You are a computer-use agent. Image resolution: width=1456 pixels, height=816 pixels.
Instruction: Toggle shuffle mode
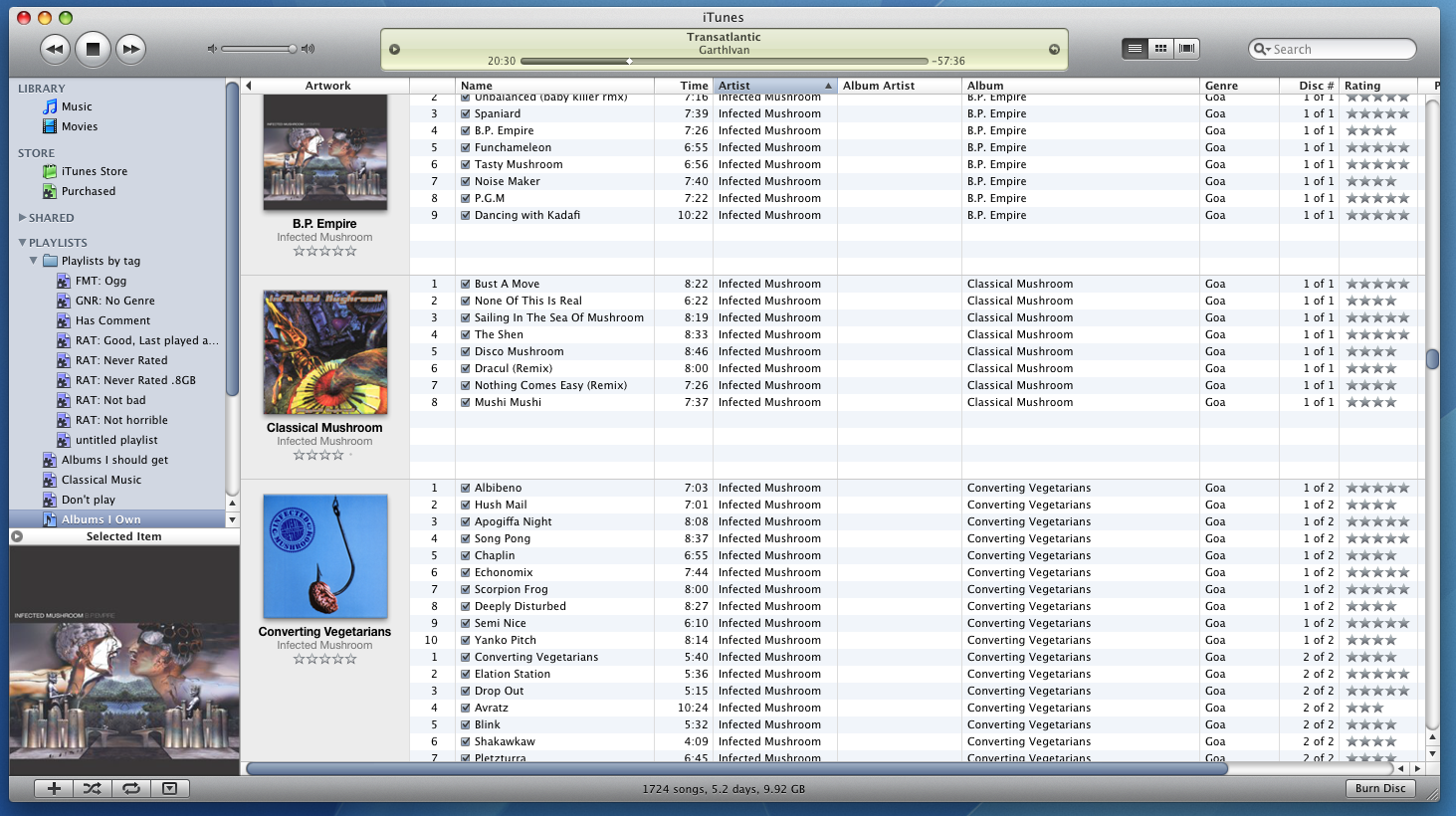pos(93,788)
